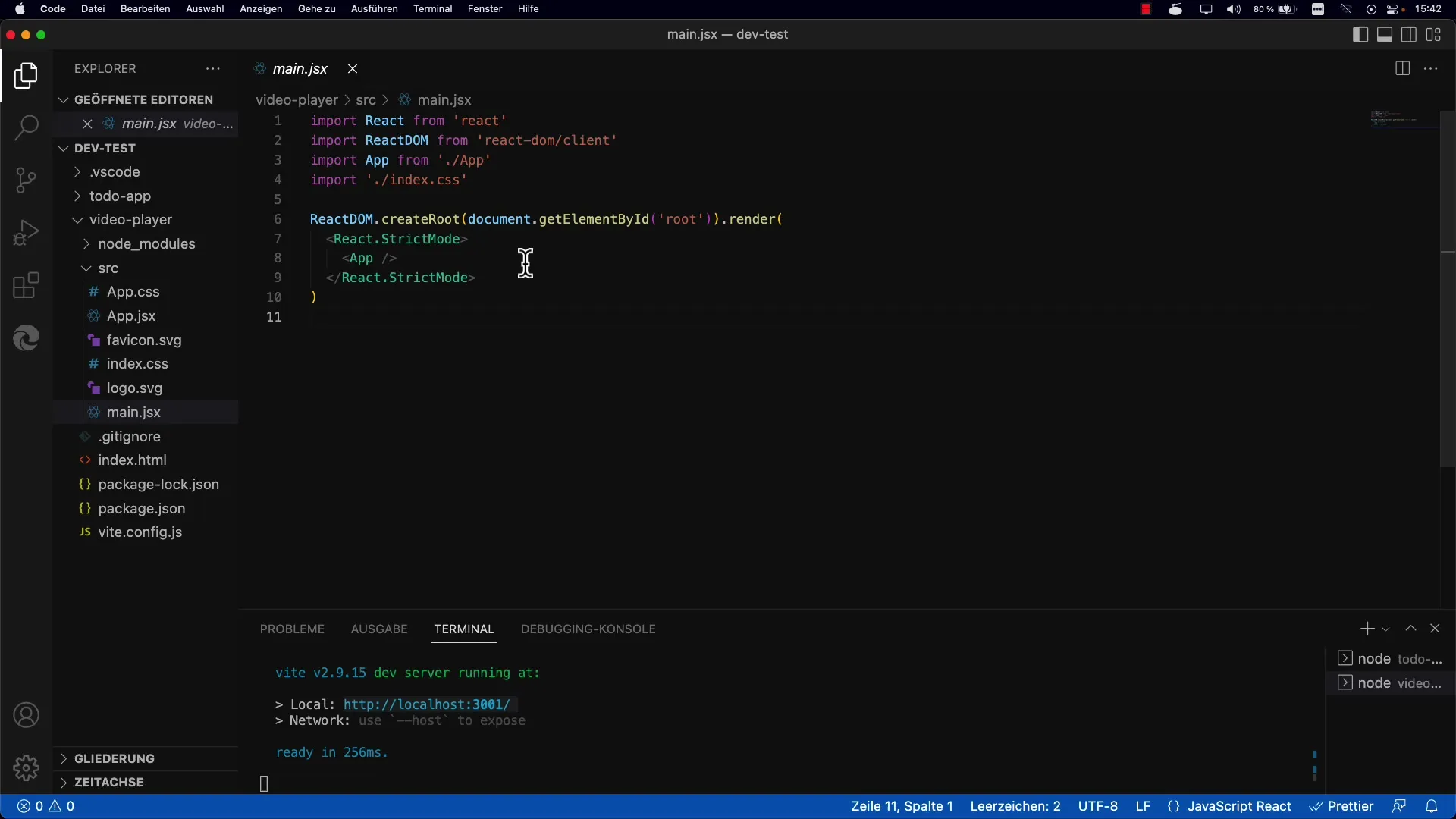Click the src breadcrumb segment

(366, 100)
